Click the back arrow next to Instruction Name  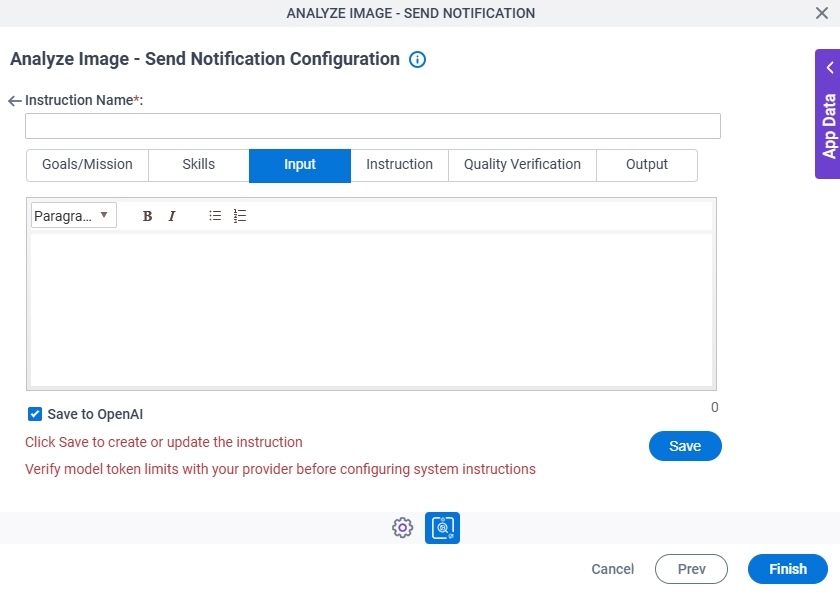pyautogui.click(x=14, y=101)
